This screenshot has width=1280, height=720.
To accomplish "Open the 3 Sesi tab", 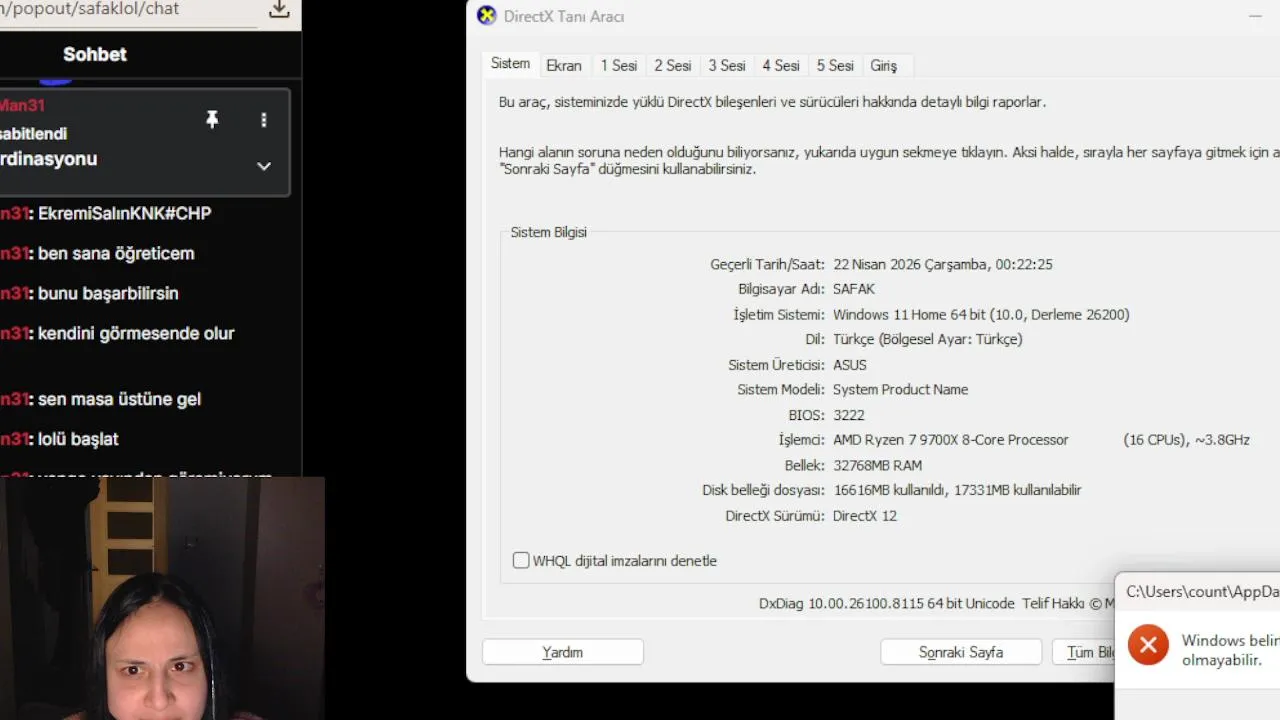I will coord(727,65).
